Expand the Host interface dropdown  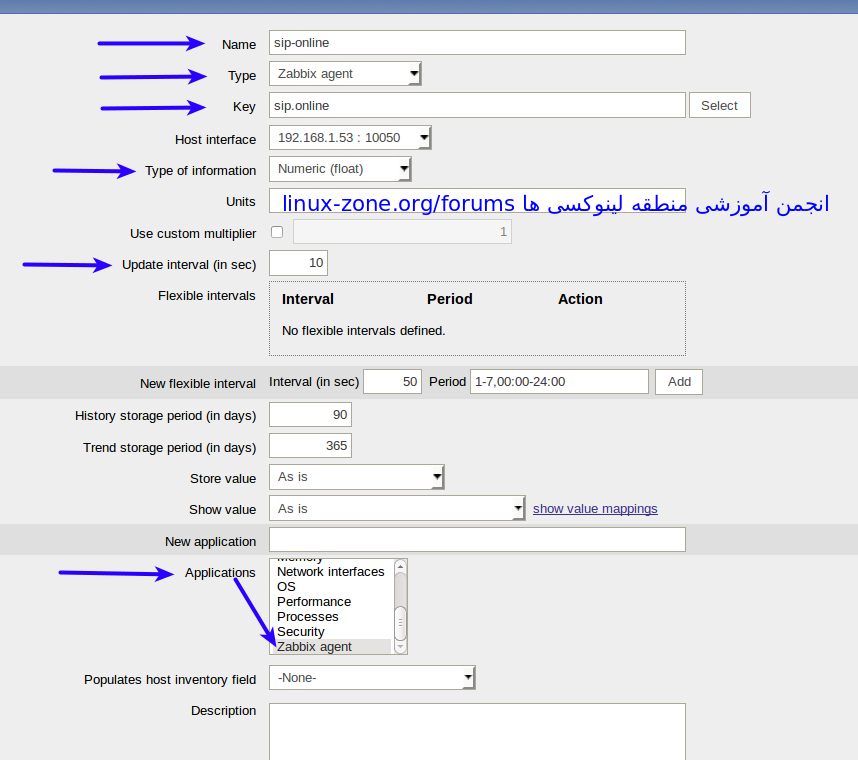[350, 138]
